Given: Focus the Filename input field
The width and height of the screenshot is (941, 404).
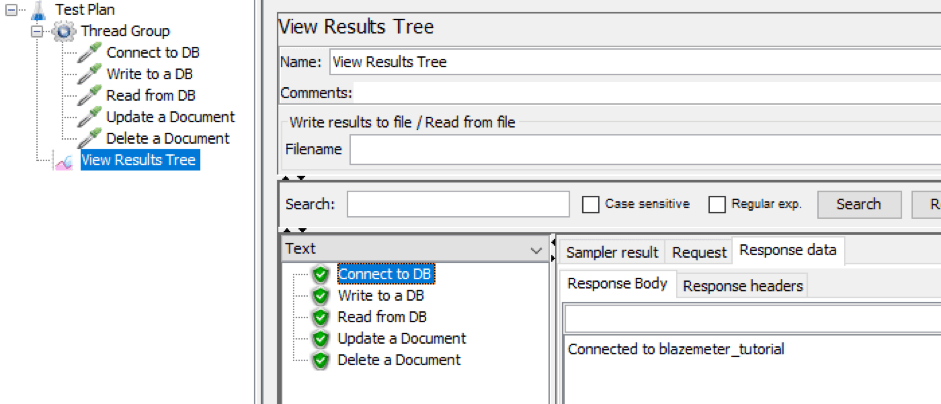Looking at the screenshot, I should [645, 149].
